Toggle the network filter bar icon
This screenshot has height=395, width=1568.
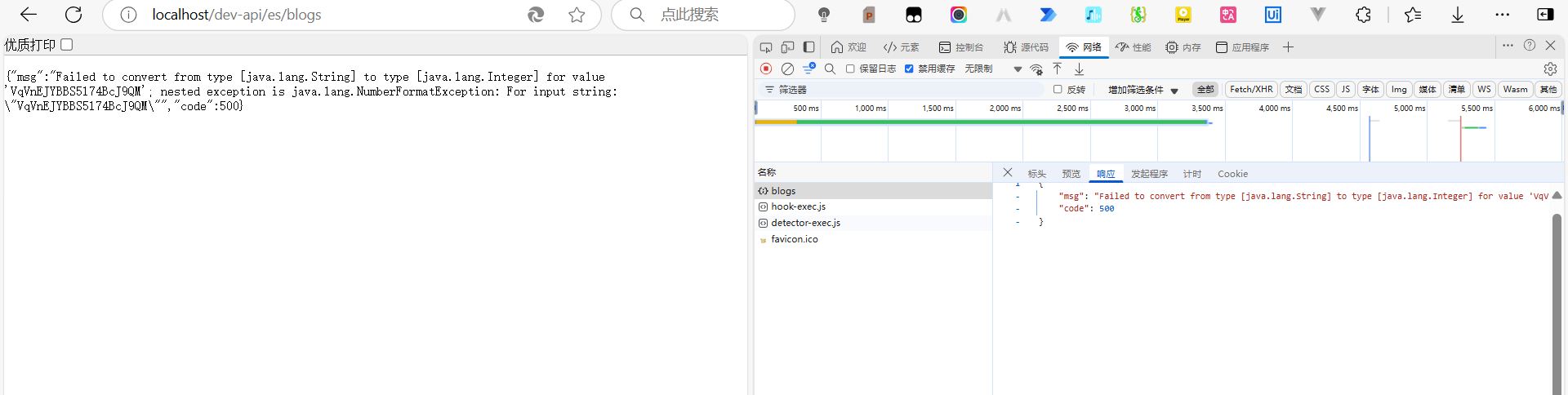click(x=808, y=69)
